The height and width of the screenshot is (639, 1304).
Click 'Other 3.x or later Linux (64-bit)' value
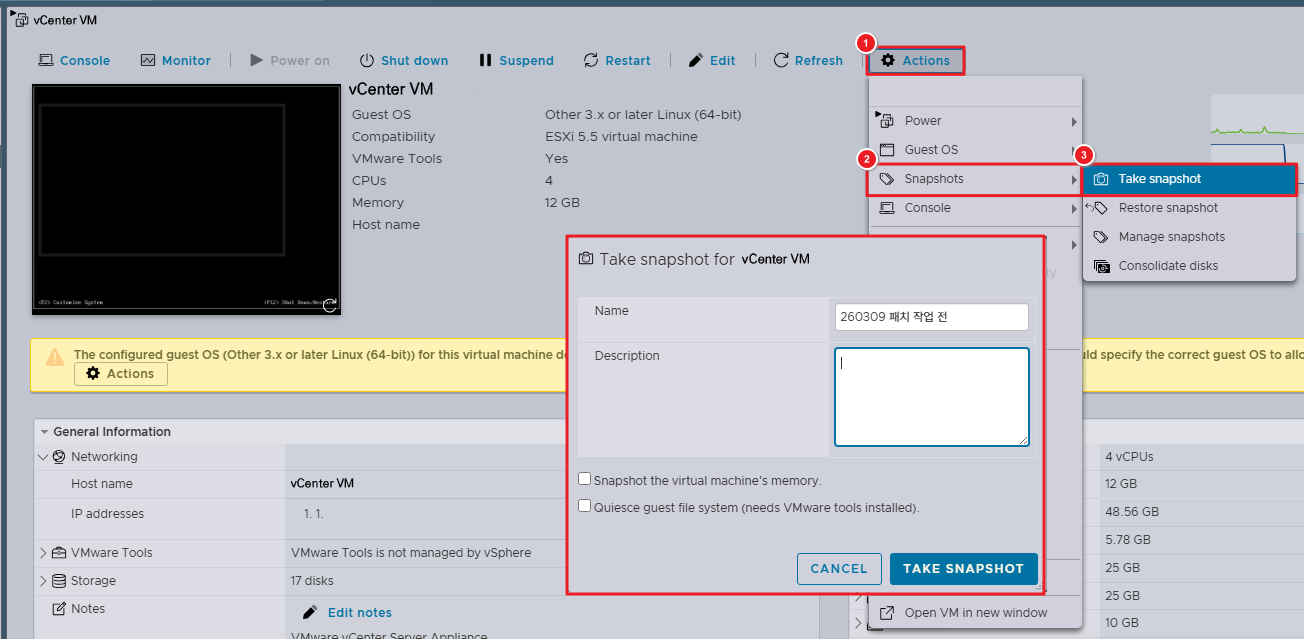click(643, 115)
